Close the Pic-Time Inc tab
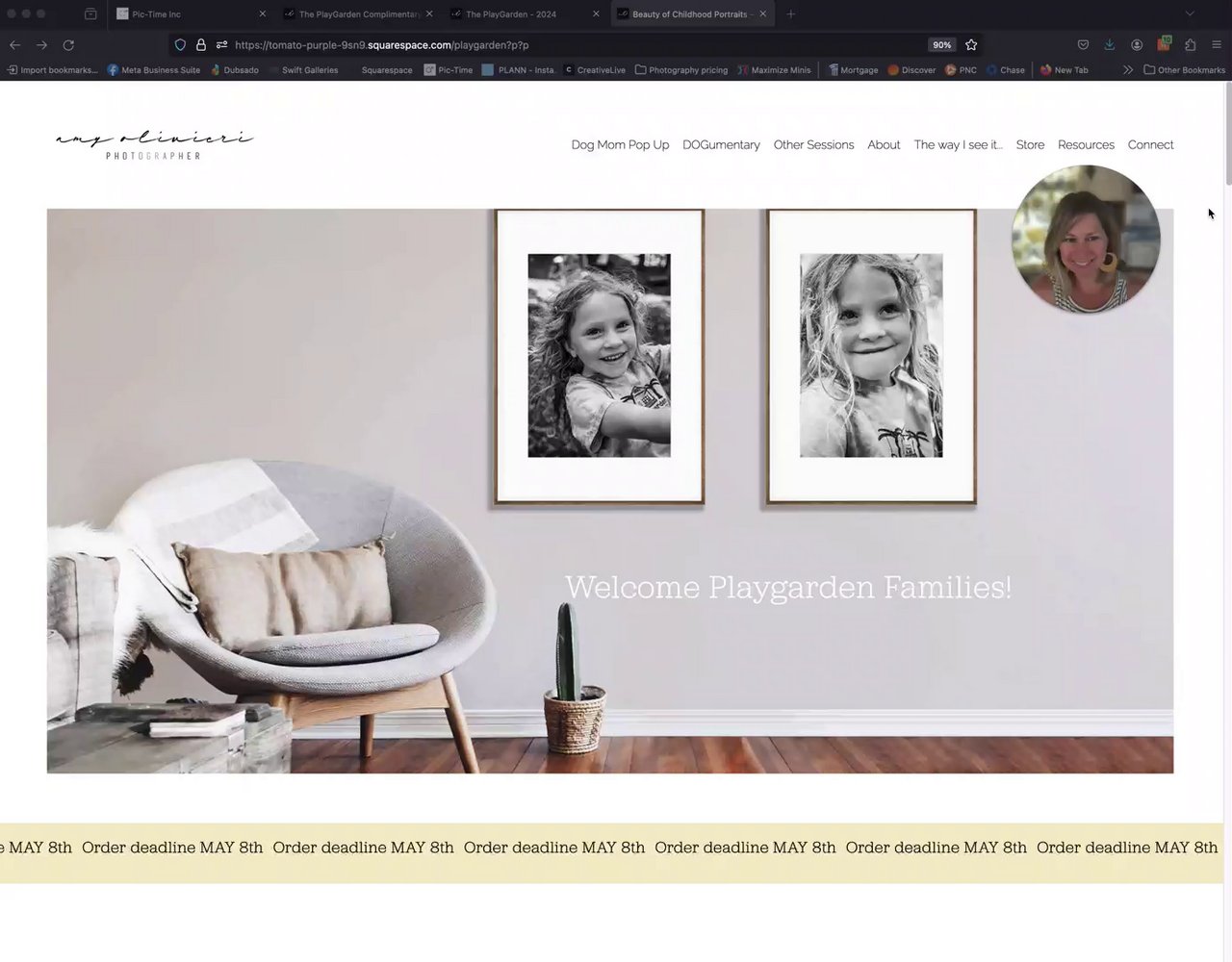The height and width of the screenshot is (962, 1232). click(262, 14)
